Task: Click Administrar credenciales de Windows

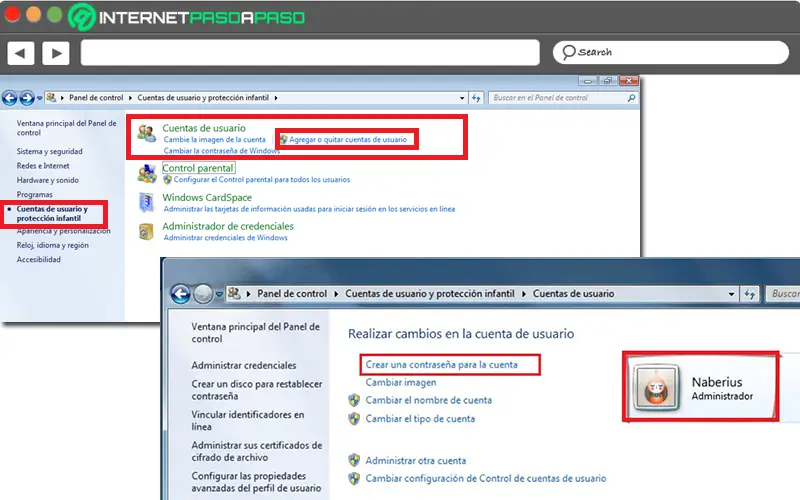Action: coord(226,238)
